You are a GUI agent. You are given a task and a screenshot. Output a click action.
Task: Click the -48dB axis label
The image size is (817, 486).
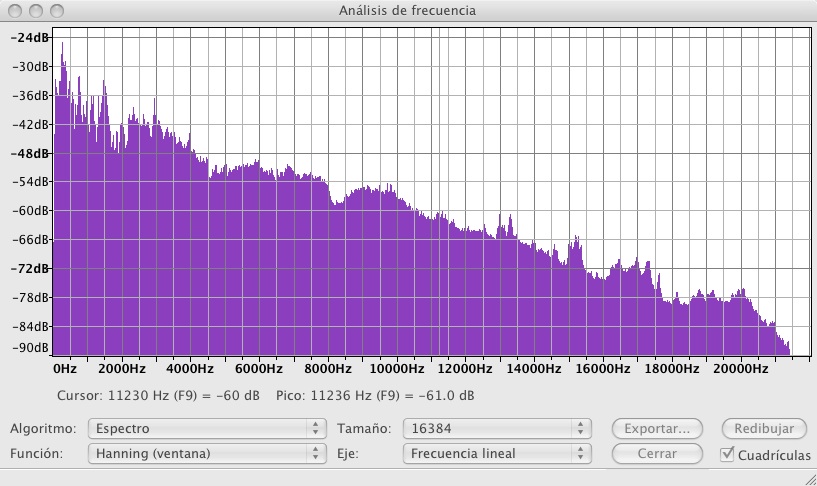point(31,154)
